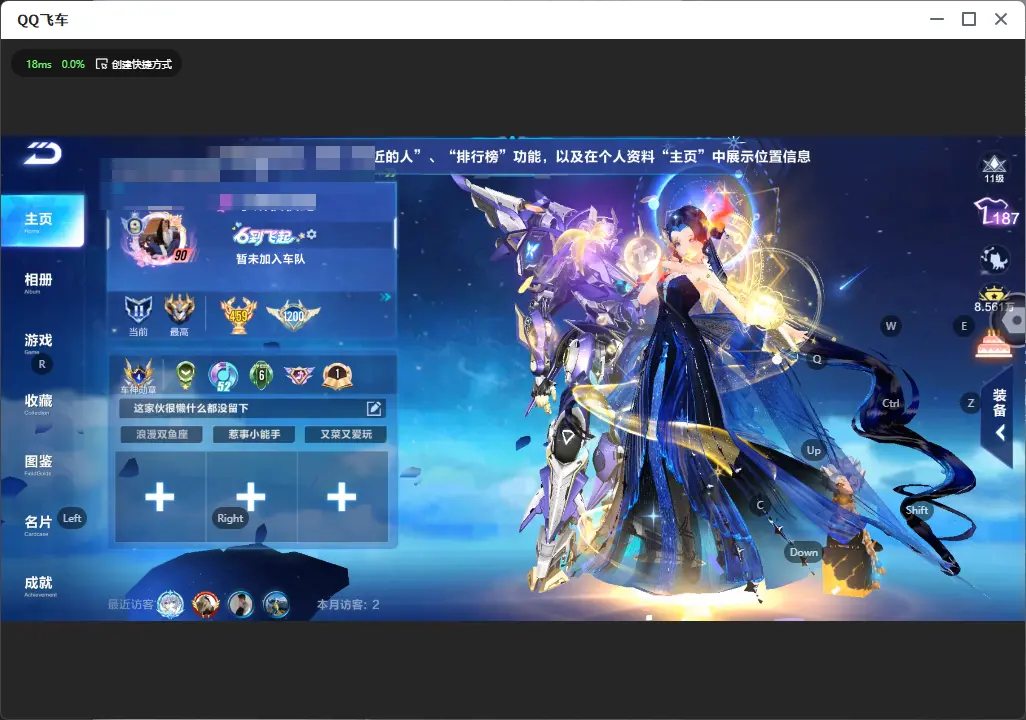
Task: Click the Up key overlay
Action: click(x=813, y=450)
